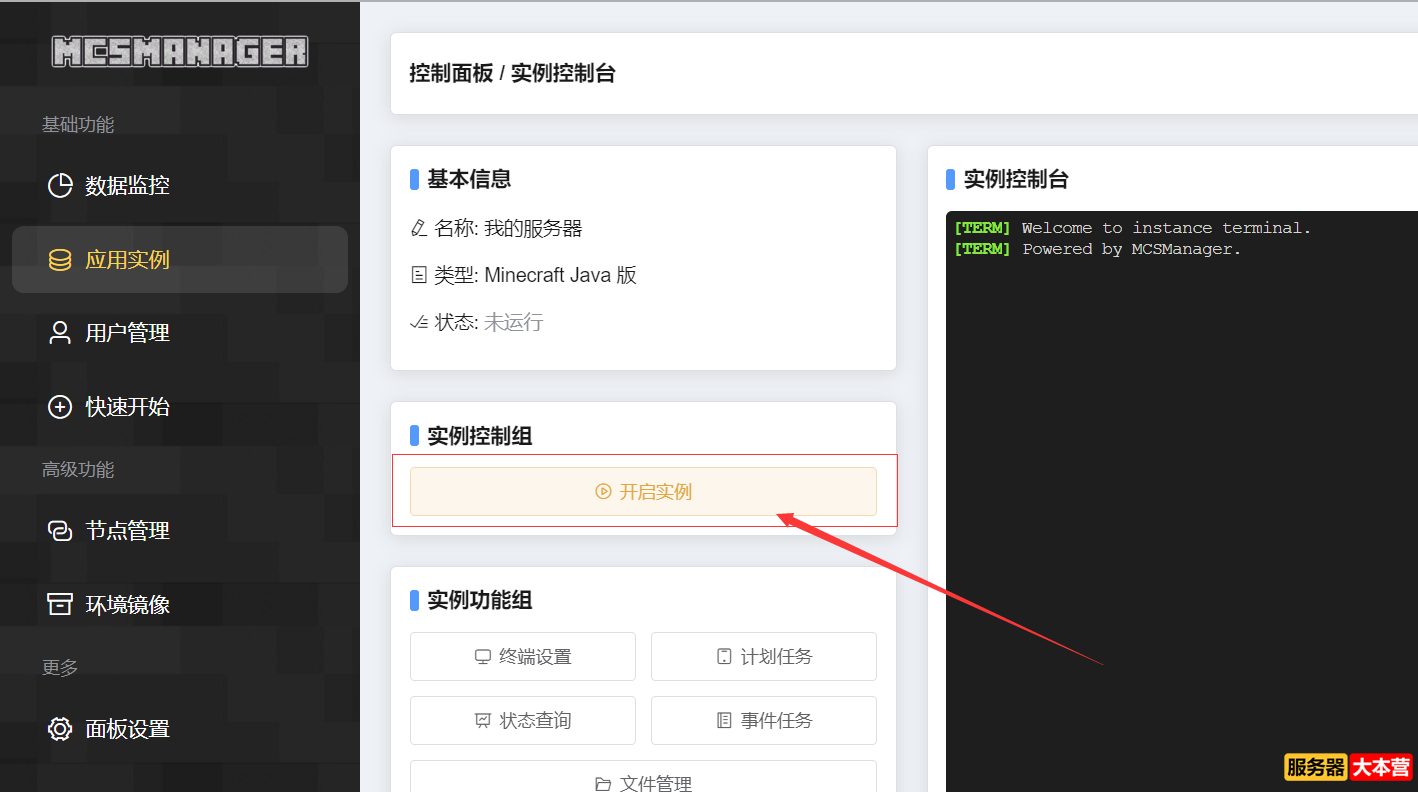Click the 环境镜像 container icon
Image resolution: width=1418 pixels, height=792 pixels.
click(60, 604)
